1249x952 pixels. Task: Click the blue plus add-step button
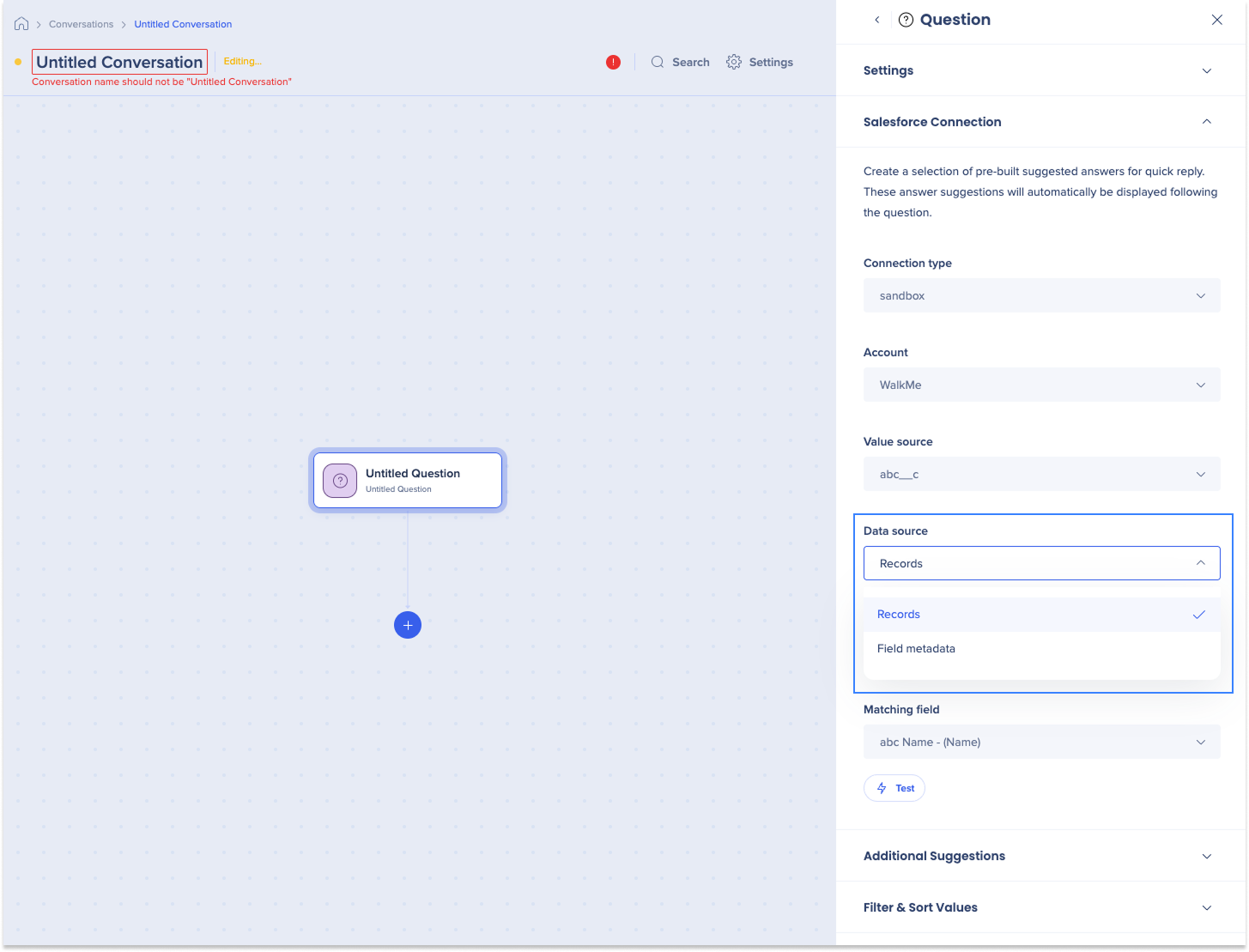(x=408, y=625)
